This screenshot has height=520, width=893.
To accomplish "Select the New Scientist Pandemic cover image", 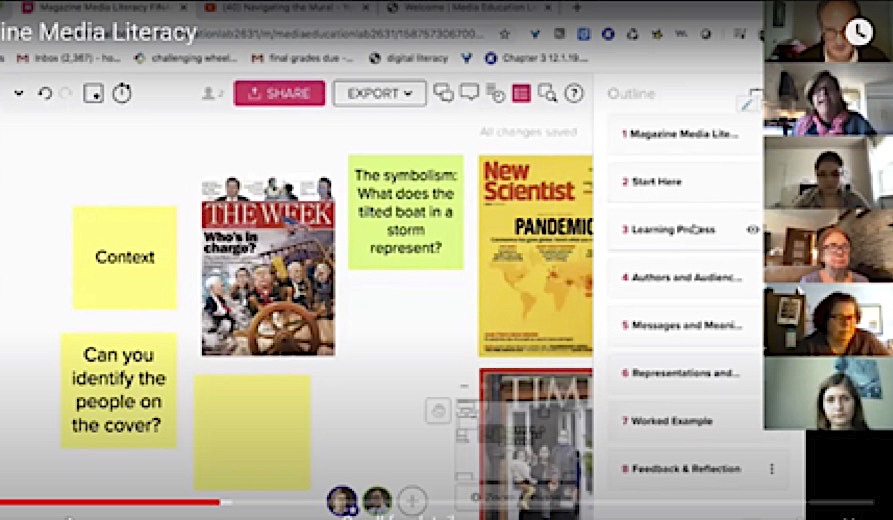I will [536, 256].
